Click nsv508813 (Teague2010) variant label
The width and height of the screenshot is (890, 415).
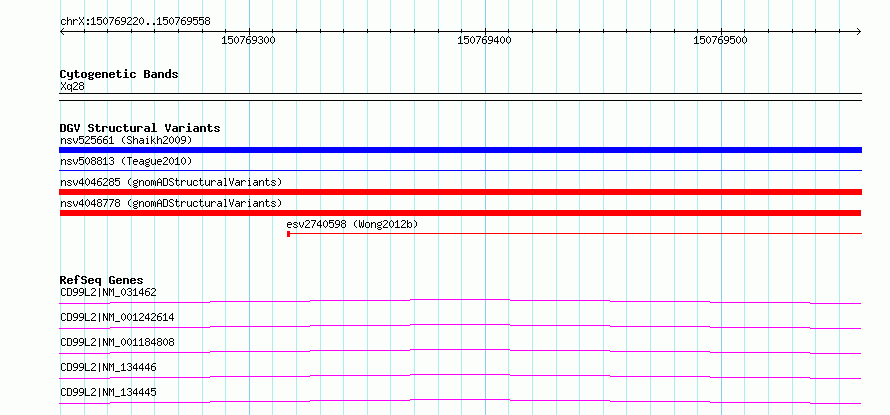coord(126,161)
